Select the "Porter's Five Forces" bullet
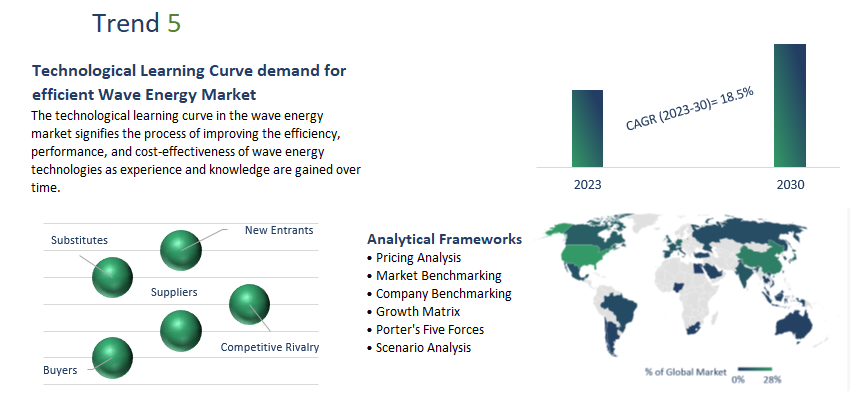Viewport: 865px width, 405px height. click(425, 329)
